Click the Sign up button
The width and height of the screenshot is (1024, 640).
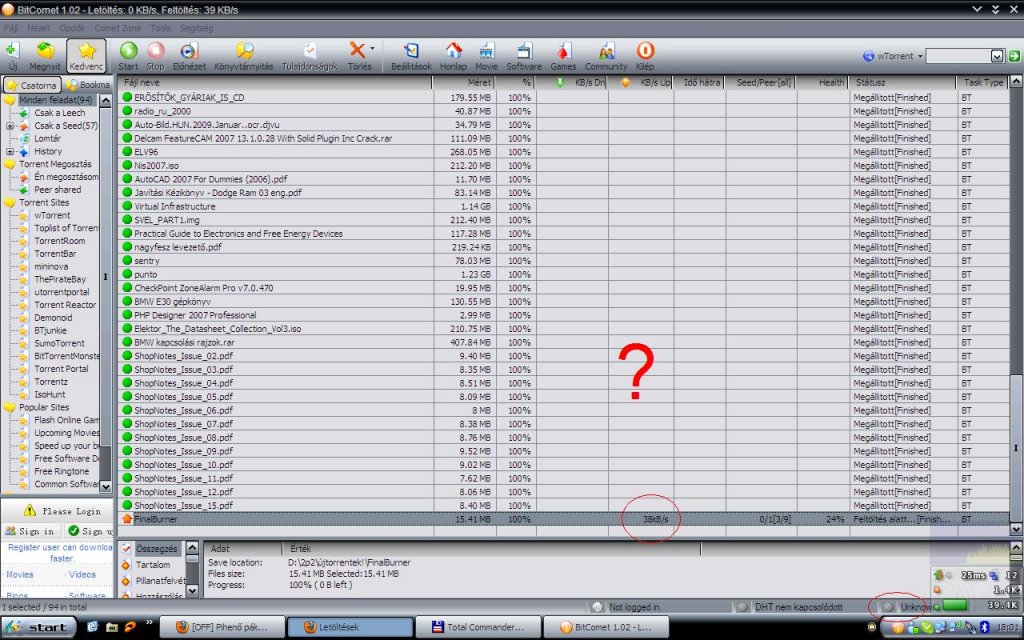tap(89, 531)
